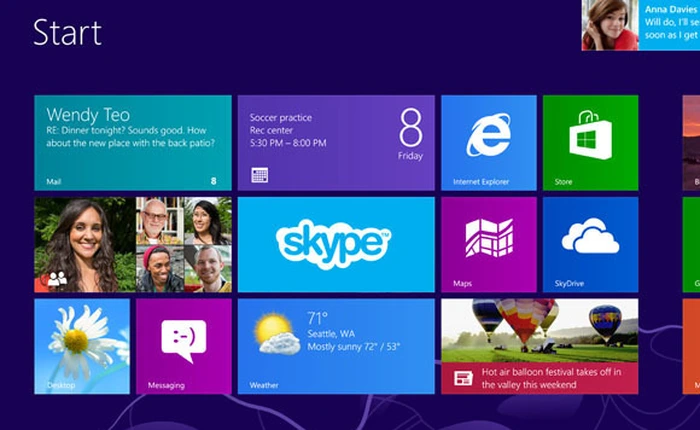This screenshot has height=430, width=700.
Task: Click 'RE: Dinner tonight?' message preview
Action: click(130, 137)
